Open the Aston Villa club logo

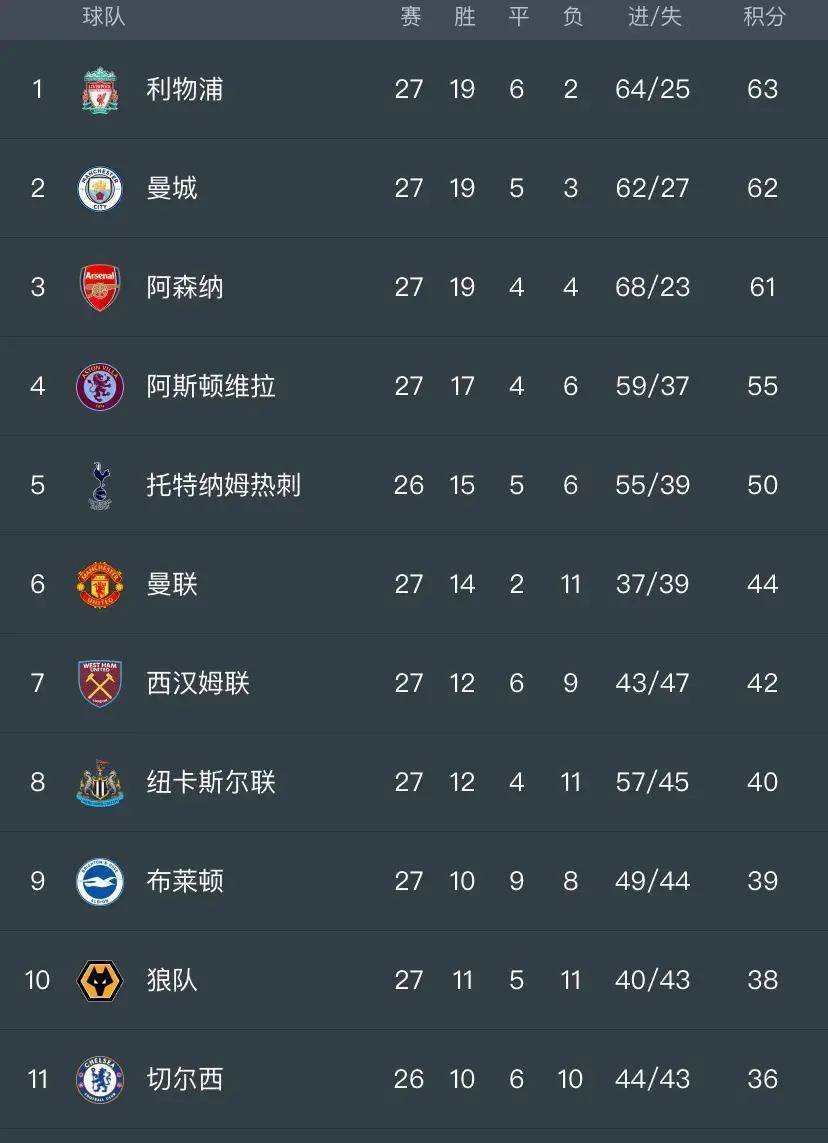[x=99, y=385]
